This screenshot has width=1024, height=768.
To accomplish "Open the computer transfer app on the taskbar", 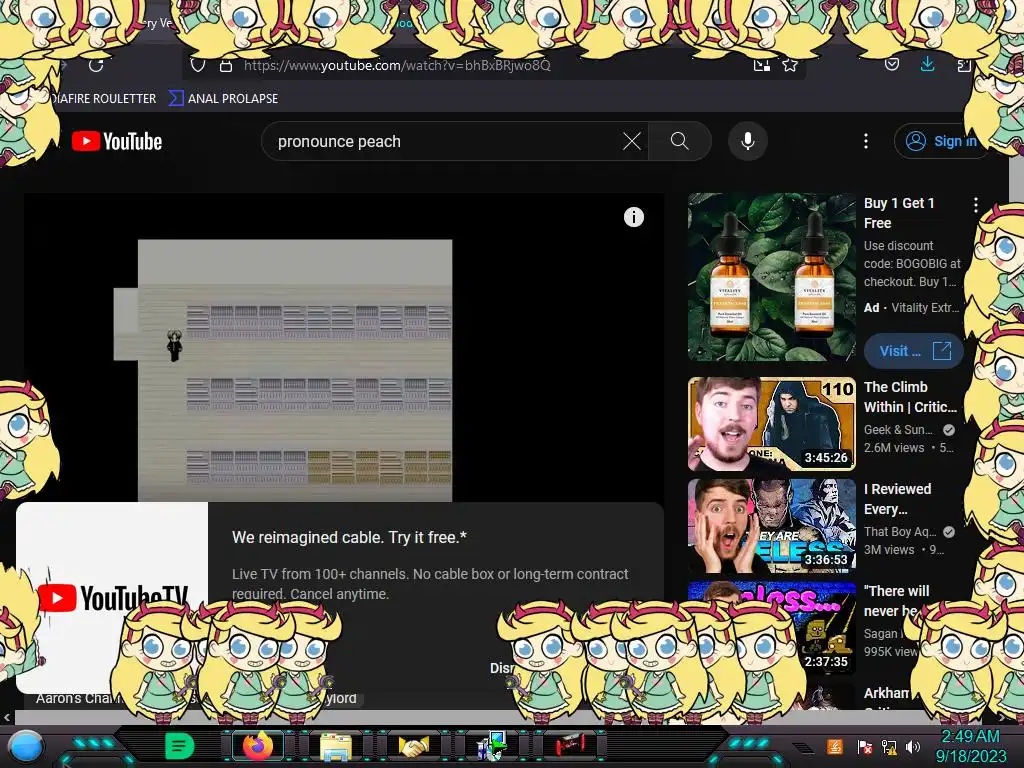I will tap(492, 746).
